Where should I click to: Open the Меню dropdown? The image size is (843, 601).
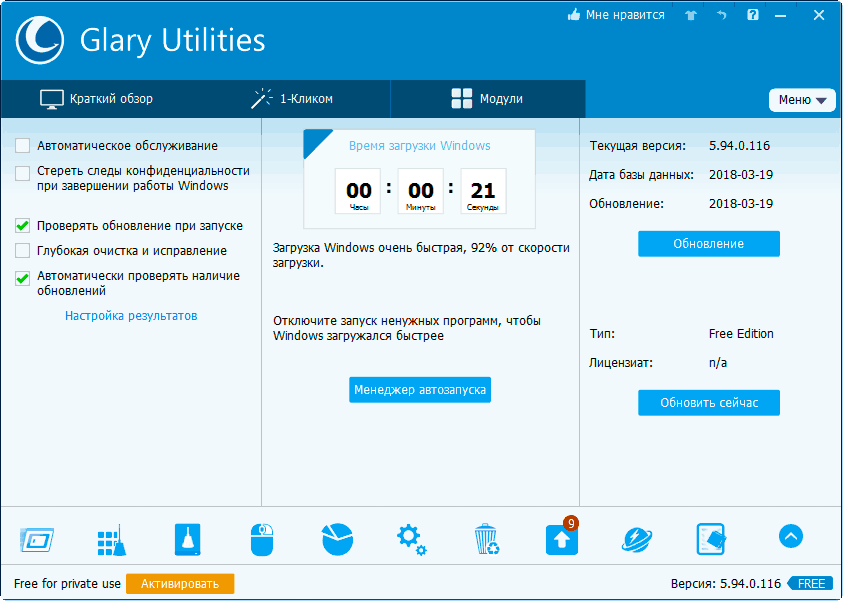pos(802,100)
